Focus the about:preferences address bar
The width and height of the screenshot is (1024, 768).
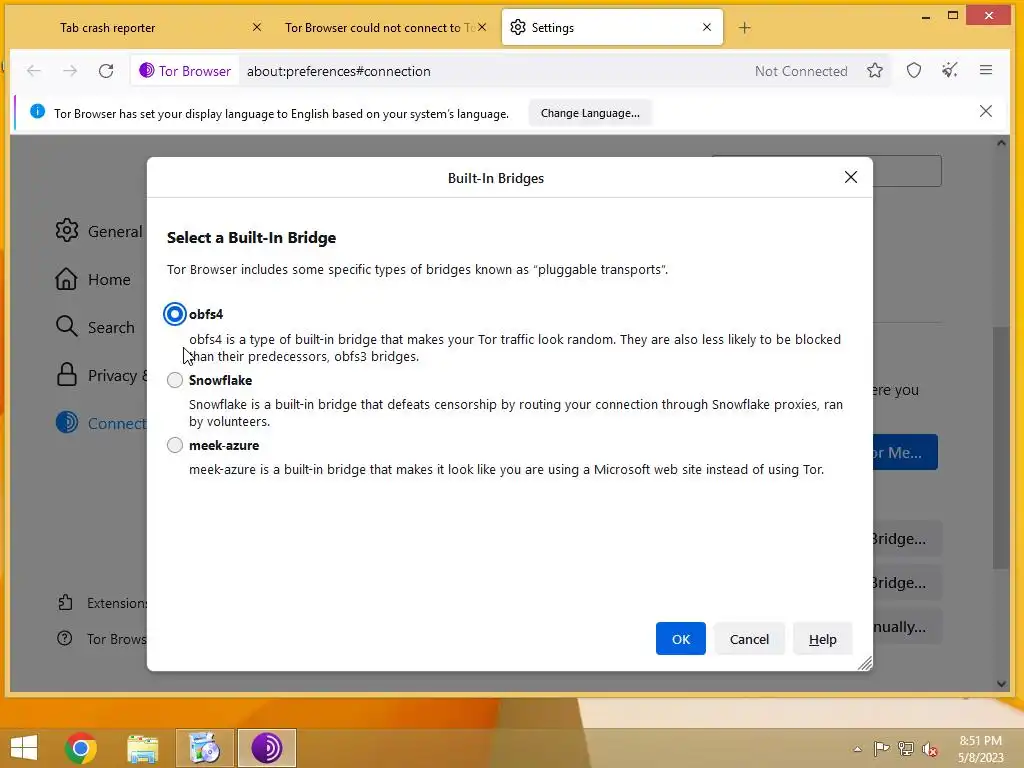pyautogui.click(x=495, y=71)
